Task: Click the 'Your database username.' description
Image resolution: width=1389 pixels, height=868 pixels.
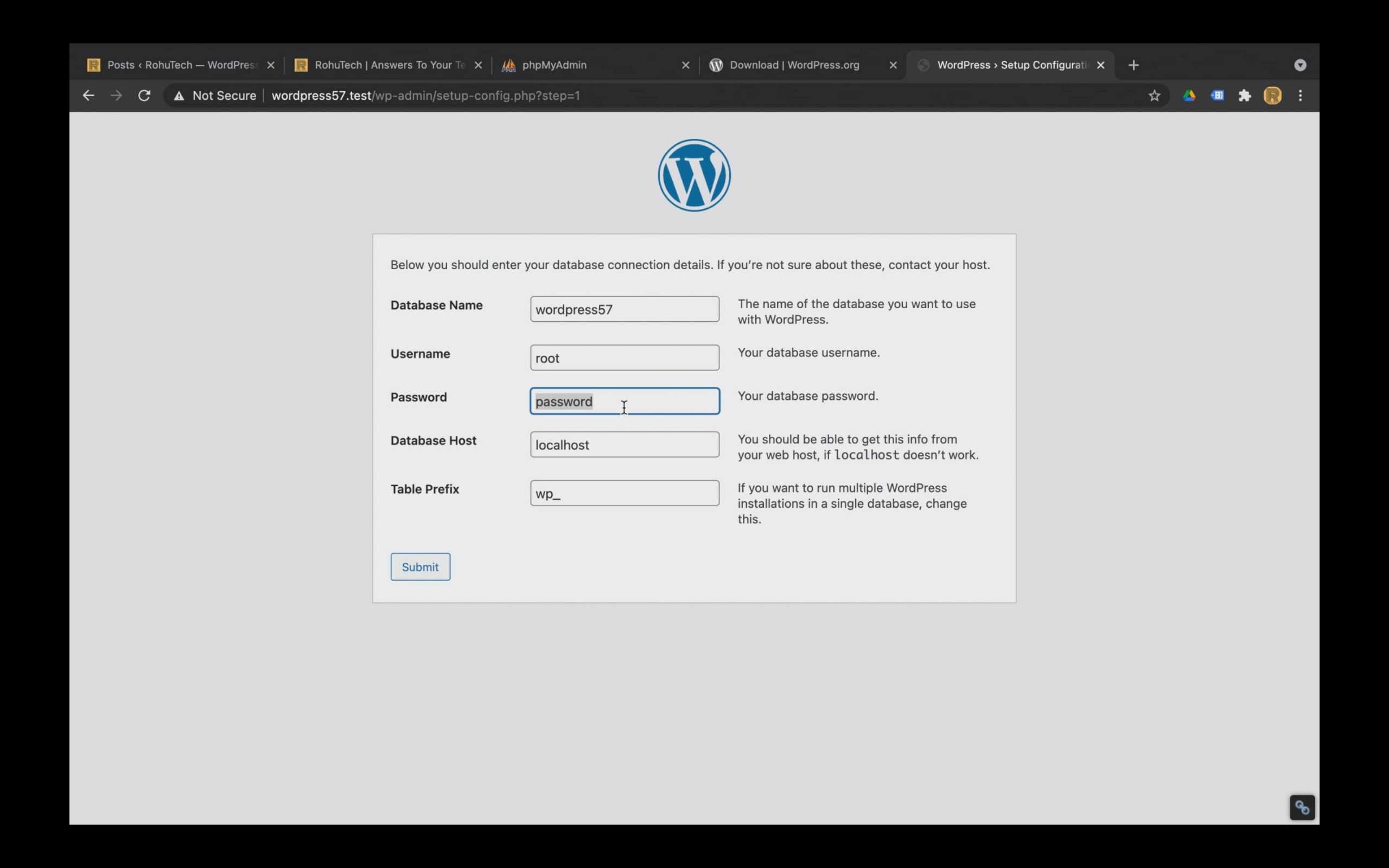Action: coord(809,353)
